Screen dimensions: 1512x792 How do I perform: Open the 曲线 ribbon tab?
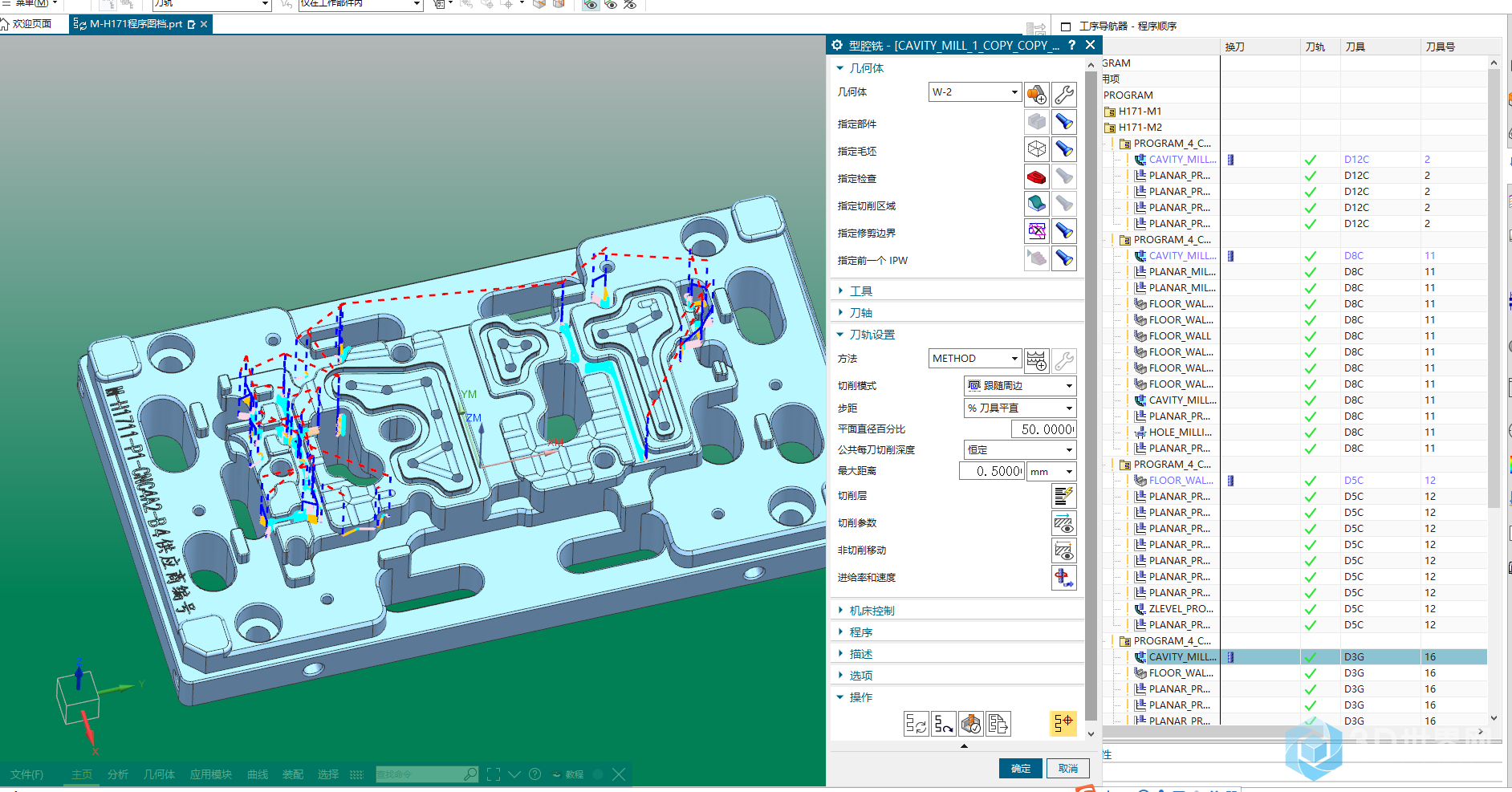point(258,774)
